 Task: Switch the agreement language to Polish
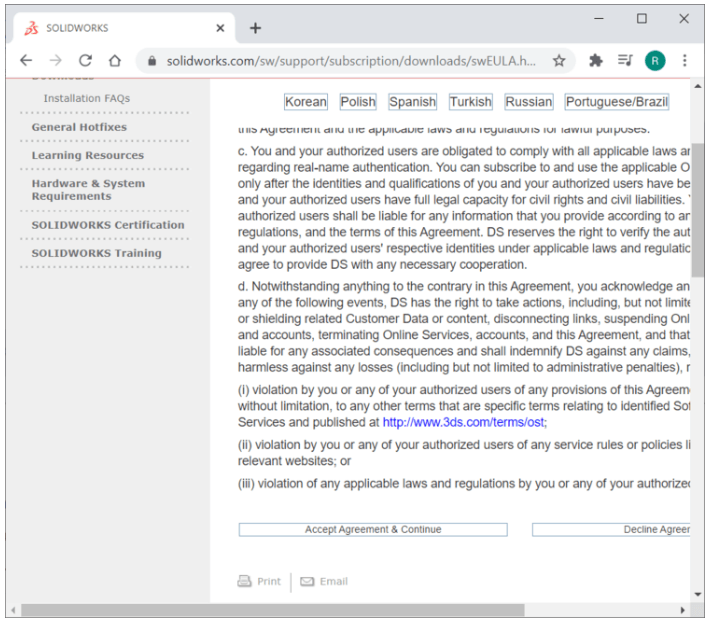(x=358, y=102)
